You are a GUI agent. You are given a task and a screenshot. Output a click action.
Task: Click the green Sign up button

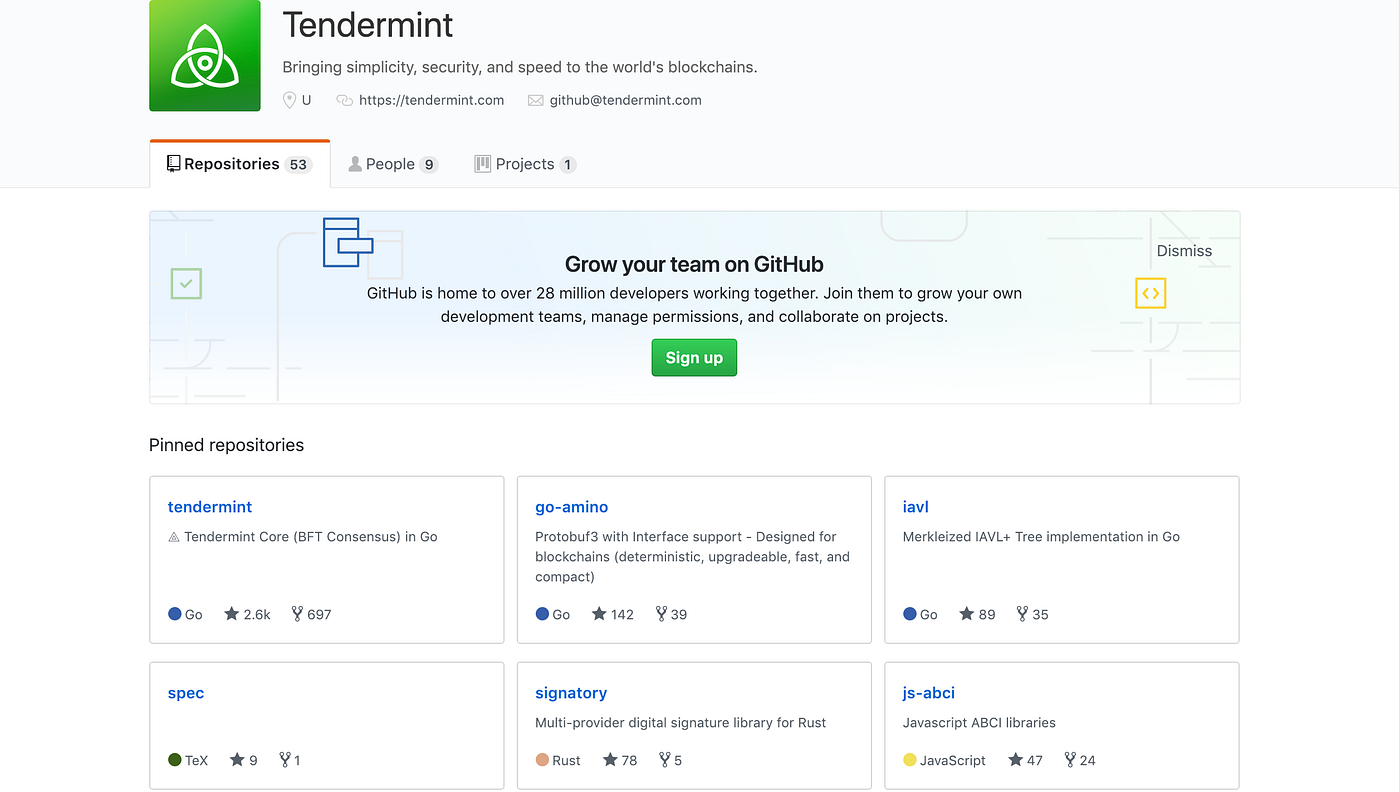[694, 358]
